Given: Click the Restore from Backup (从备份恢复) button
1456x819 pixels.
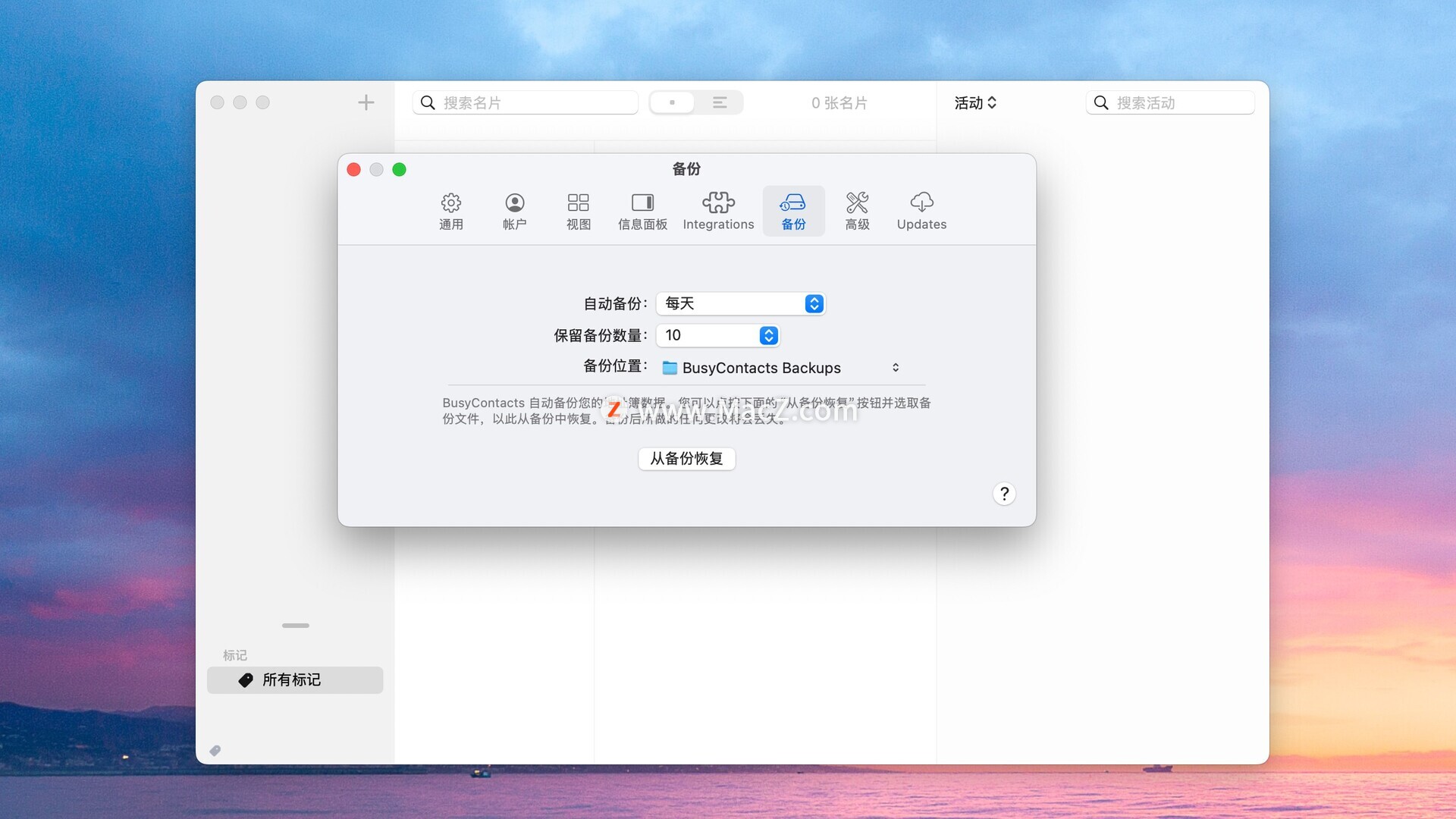Looking at the screenshot, I should [x=686, y=459].
